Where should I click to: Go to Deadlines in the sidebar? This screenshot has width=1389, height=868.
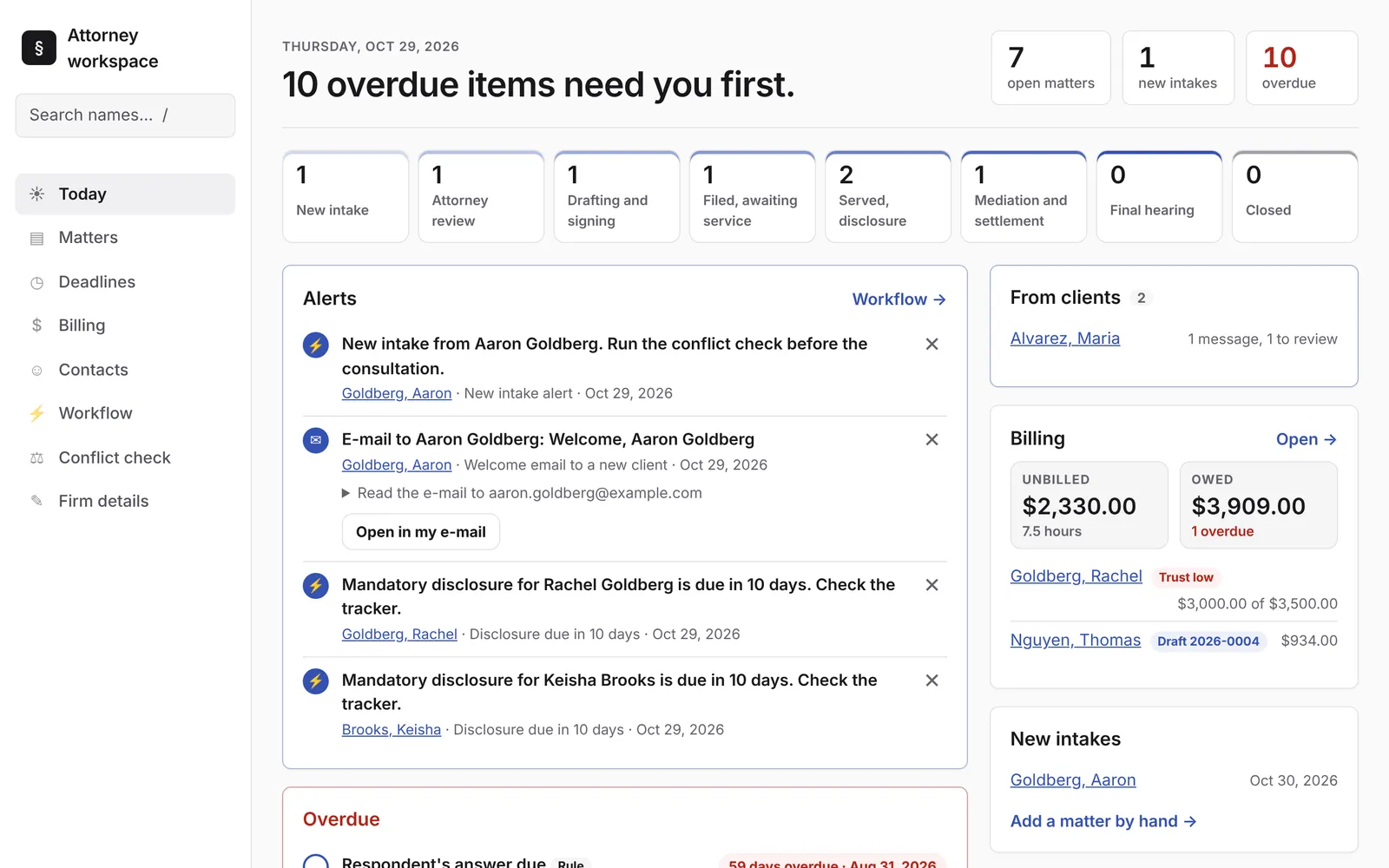point(125,282)
